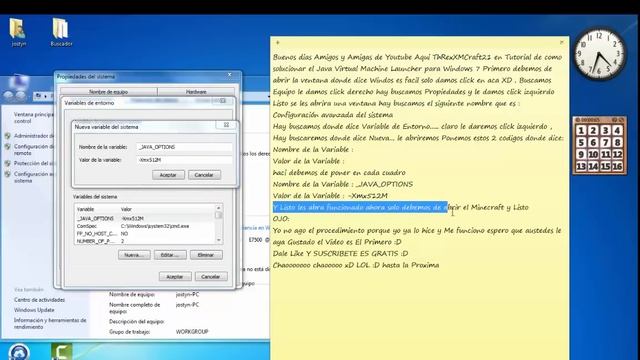Switch to the Hardware tab
The width and height of the screenshot is (640, 360).
click(196, 92)
